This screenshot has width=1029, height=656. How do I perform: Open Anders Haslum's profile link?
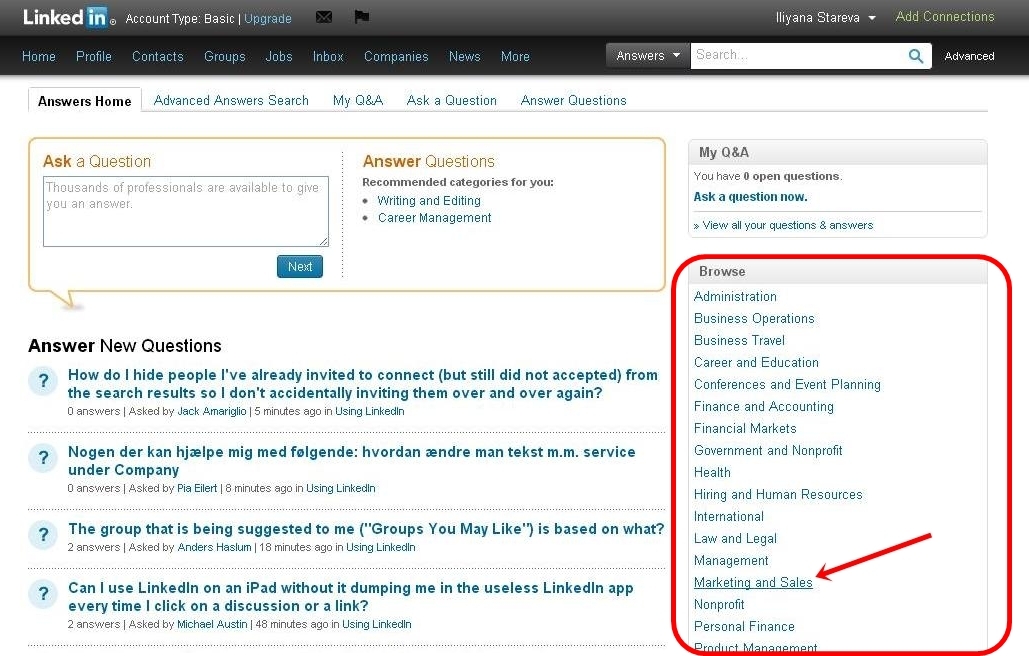pyautogui.click(x=215, y=547)
